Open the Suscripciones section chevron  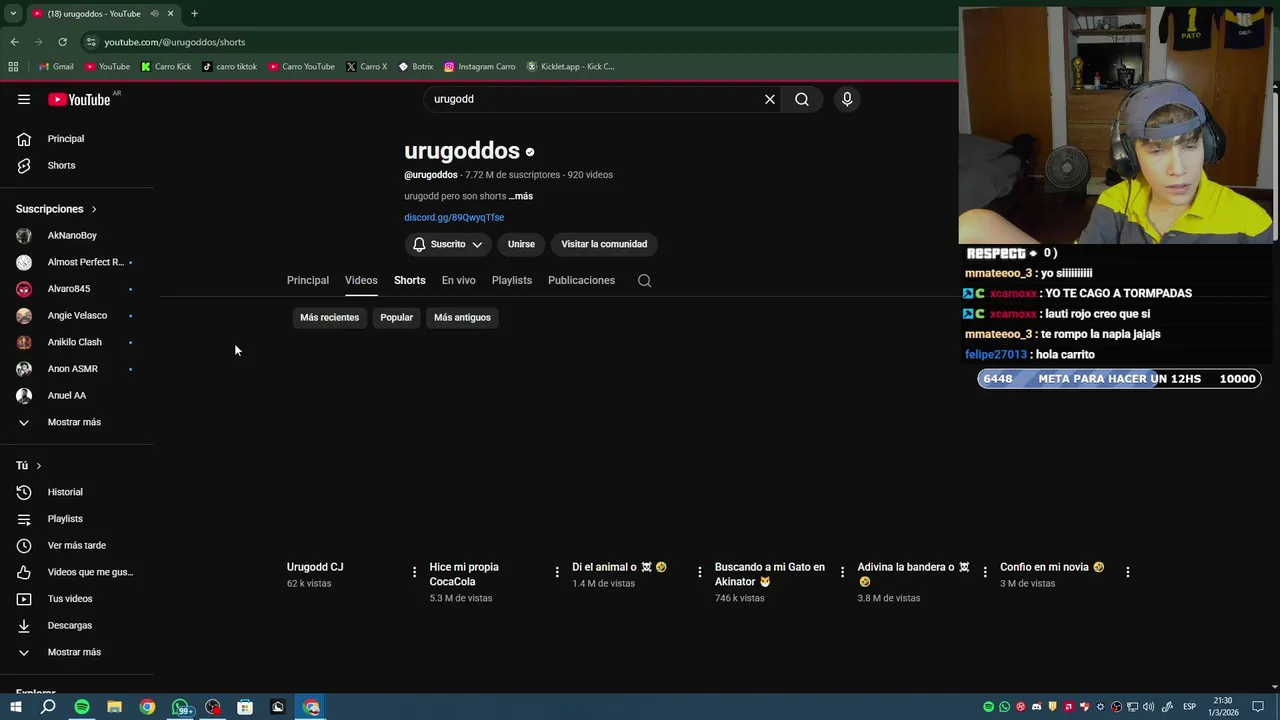pos(94,209)
